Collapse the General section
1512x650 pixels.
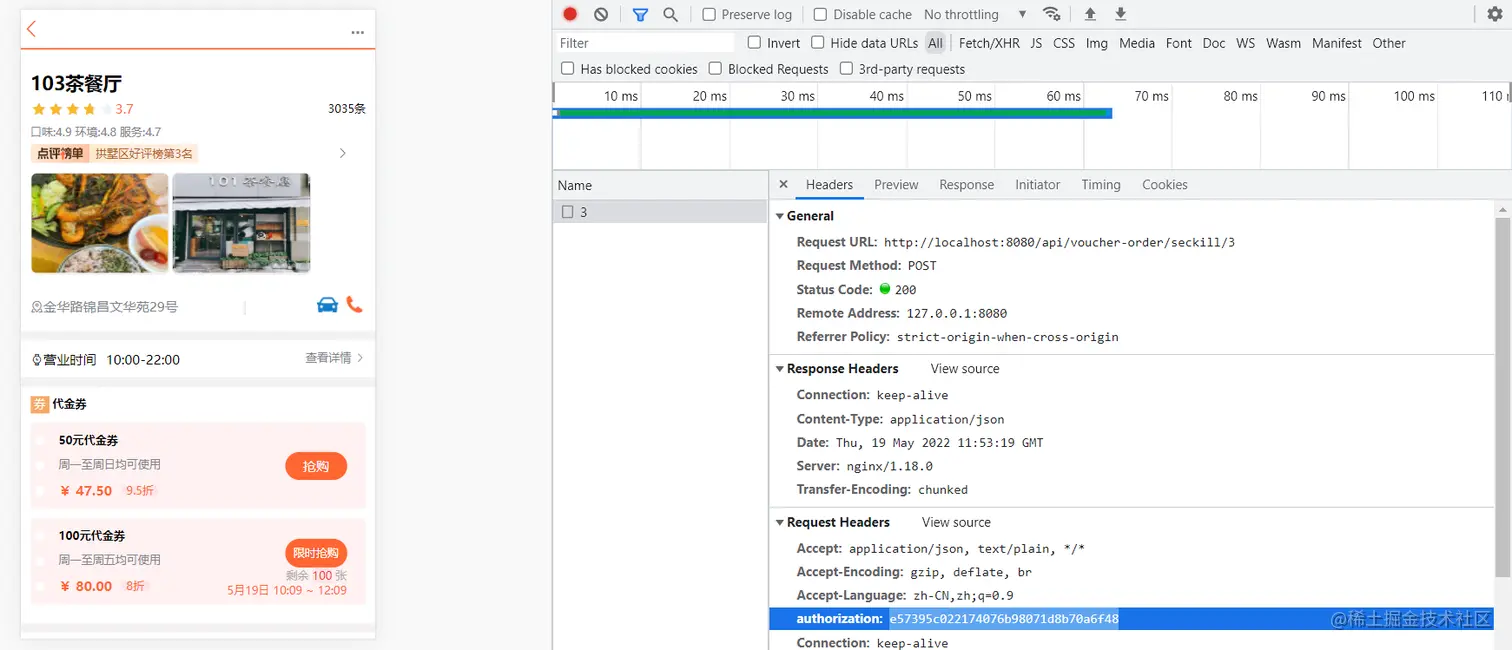pos(780,216)
